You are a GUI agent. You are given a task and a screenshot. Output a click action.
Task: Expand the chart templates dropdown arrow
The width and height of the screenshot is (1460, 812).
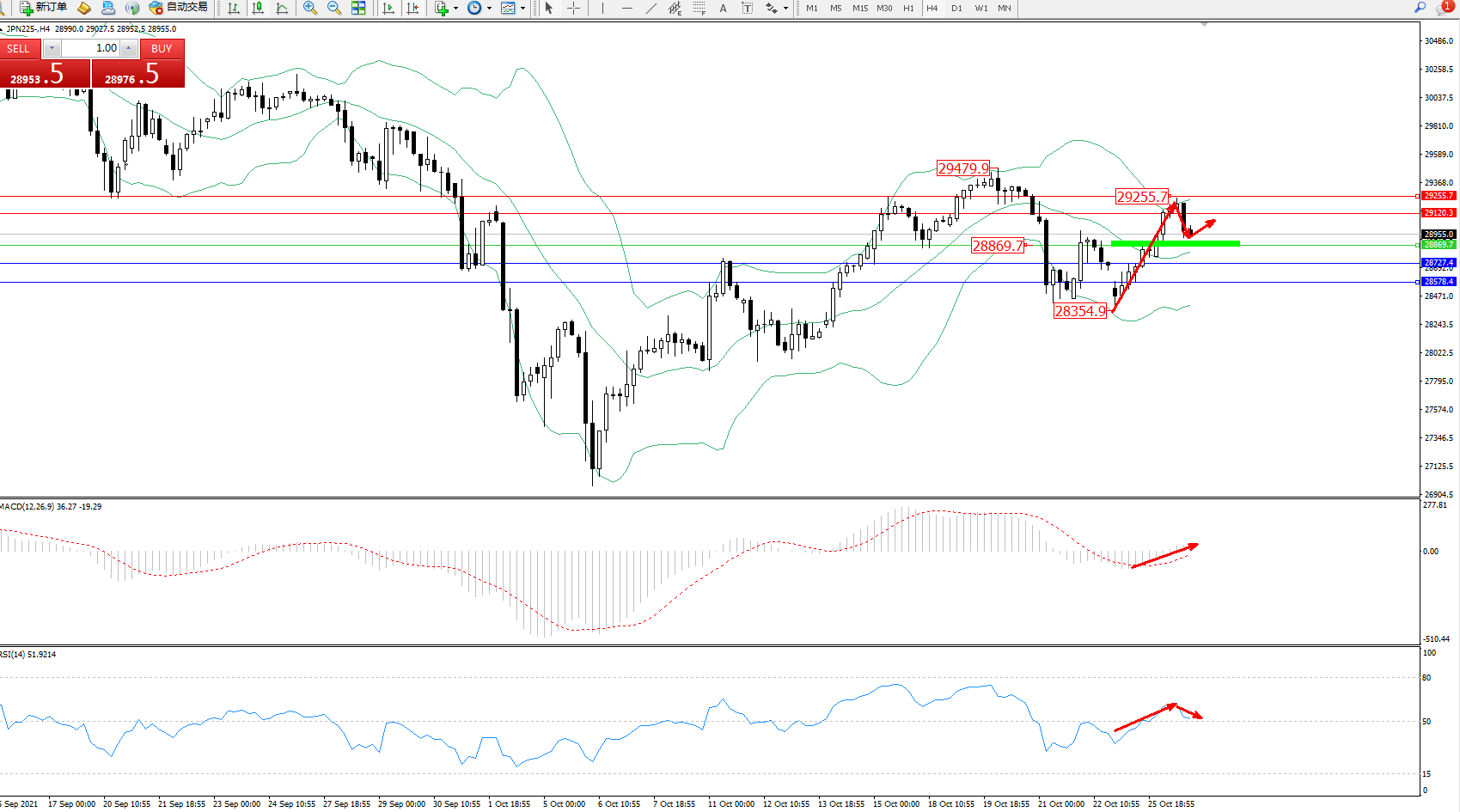(x=522, y=8)
